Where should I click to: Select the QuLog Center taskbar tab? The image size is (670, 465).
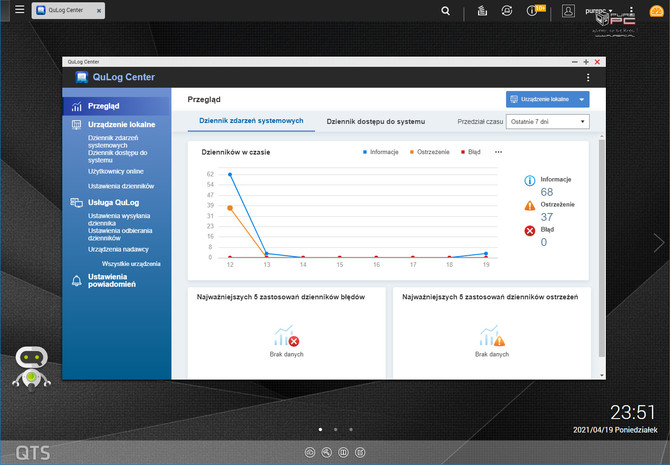(x=68, y=10)
